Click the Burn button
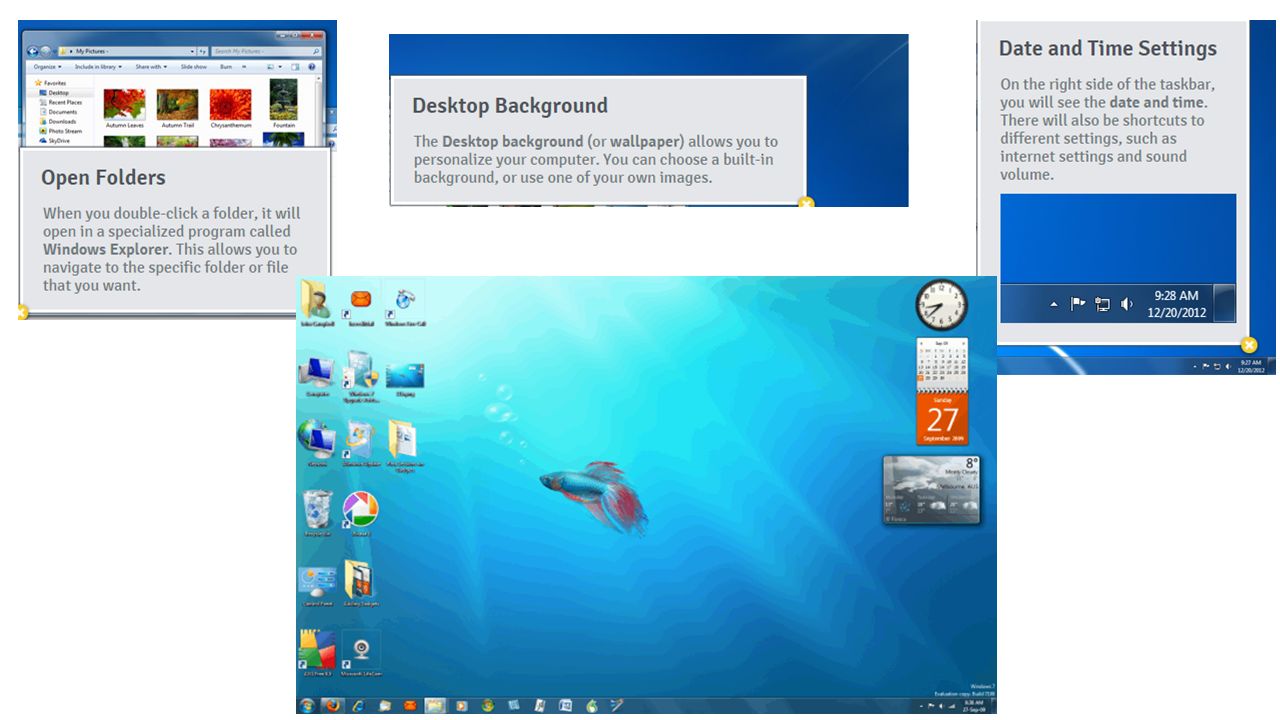 coord(226,67)
